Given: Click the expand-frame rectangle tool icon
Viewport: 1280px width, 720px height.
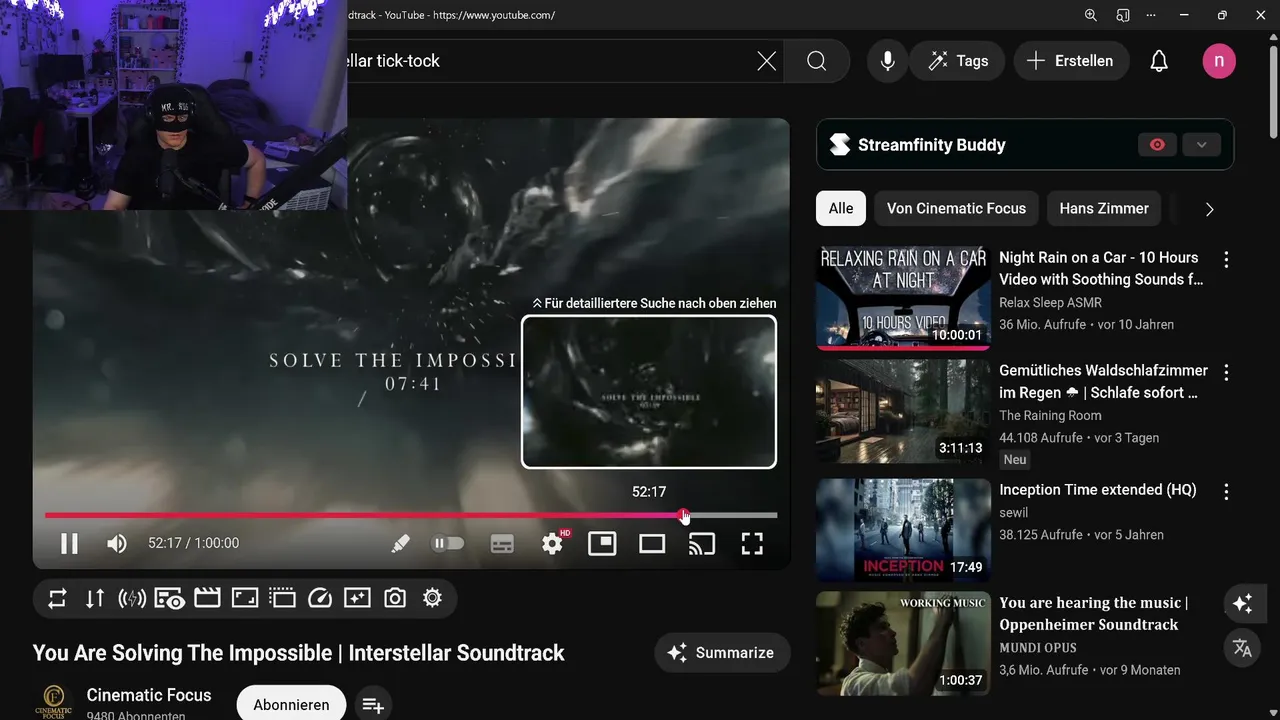Looking at the screenshot, I should pyautogui.click(x=245, y=598).
